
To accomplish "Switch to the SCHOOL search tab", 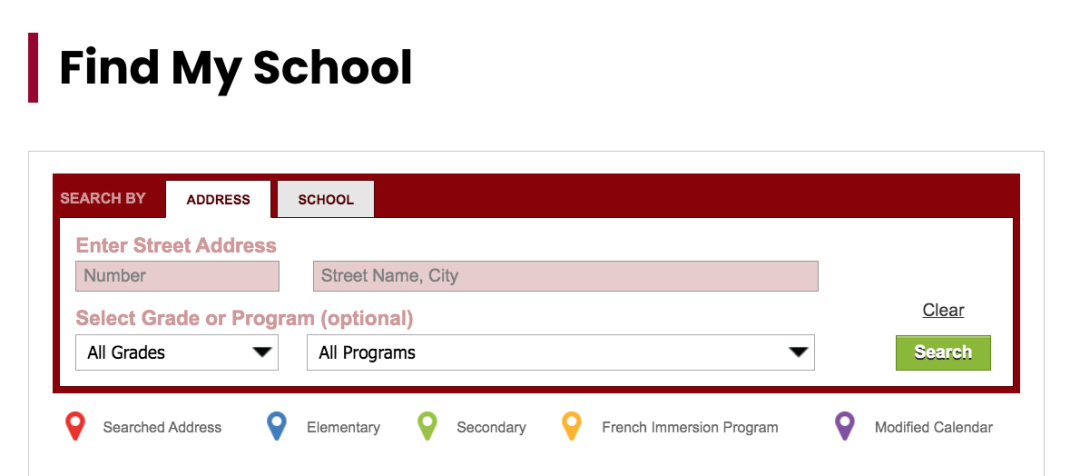I will pyautogui.click(x=326, y=199).
